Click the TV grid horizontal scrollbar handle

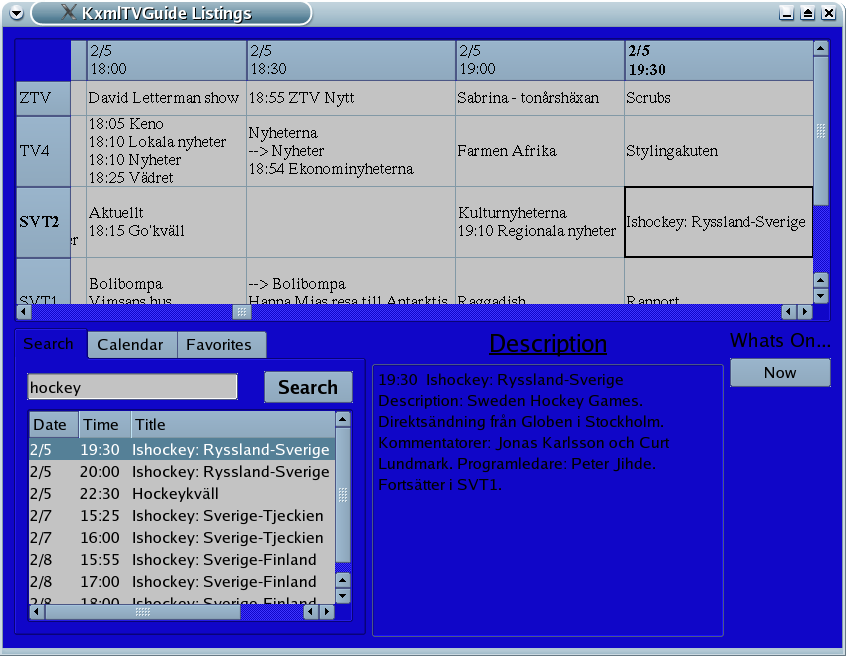pos(242,311)
